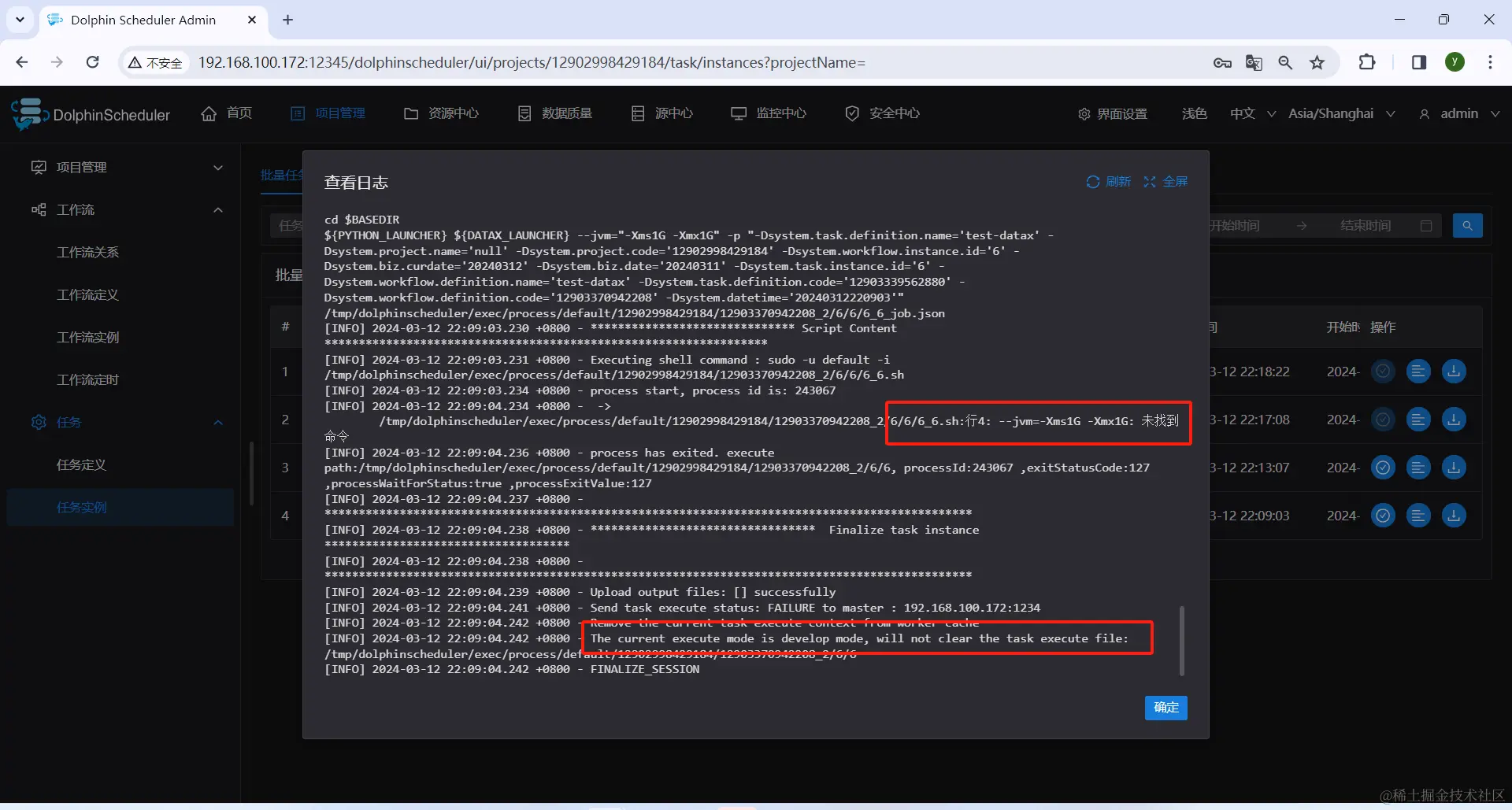The image size is (1512, 810).
Task: Open the saved passwords key icon
Action: tap(1222, 62)
